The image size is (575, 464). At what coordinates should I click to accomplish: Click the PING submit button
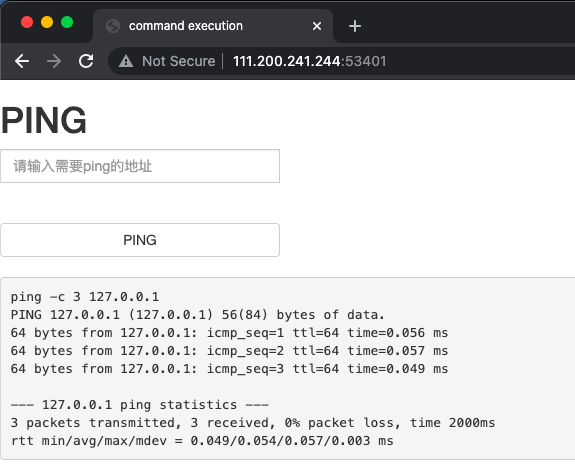tap(140, 240)
